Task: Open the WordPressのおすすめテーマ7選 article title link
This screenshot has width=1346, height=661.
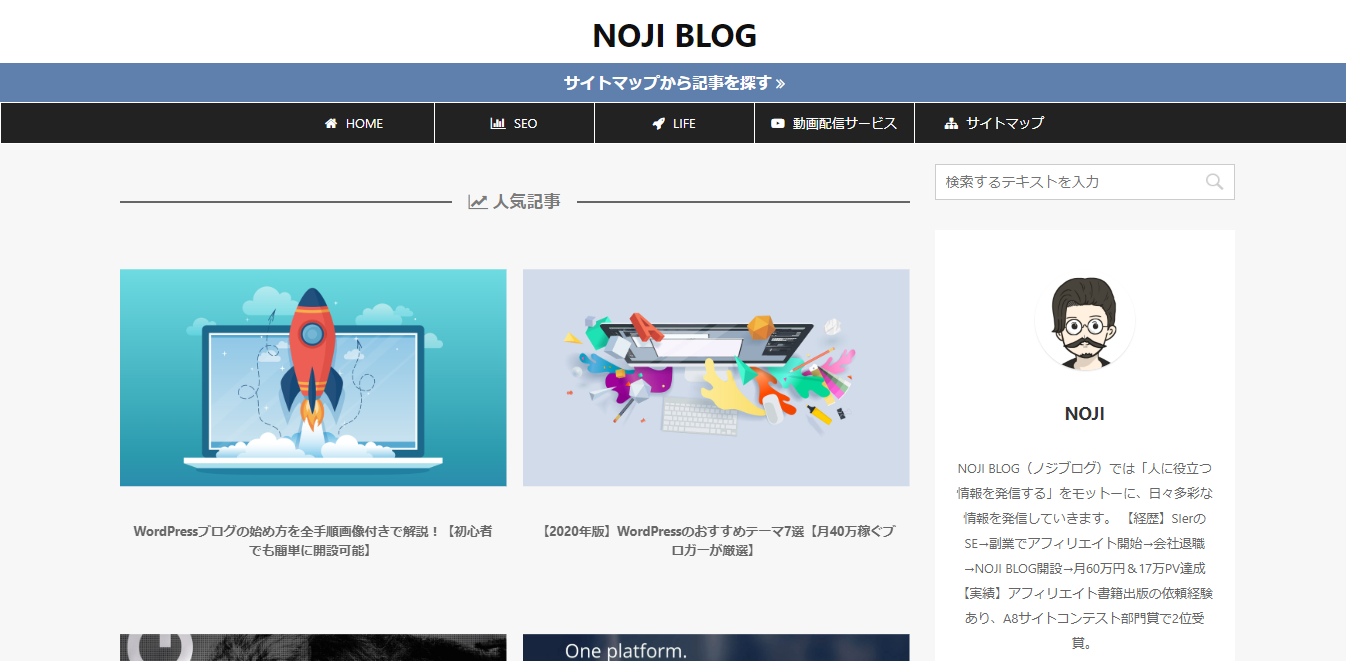Action: click(716, 541)
